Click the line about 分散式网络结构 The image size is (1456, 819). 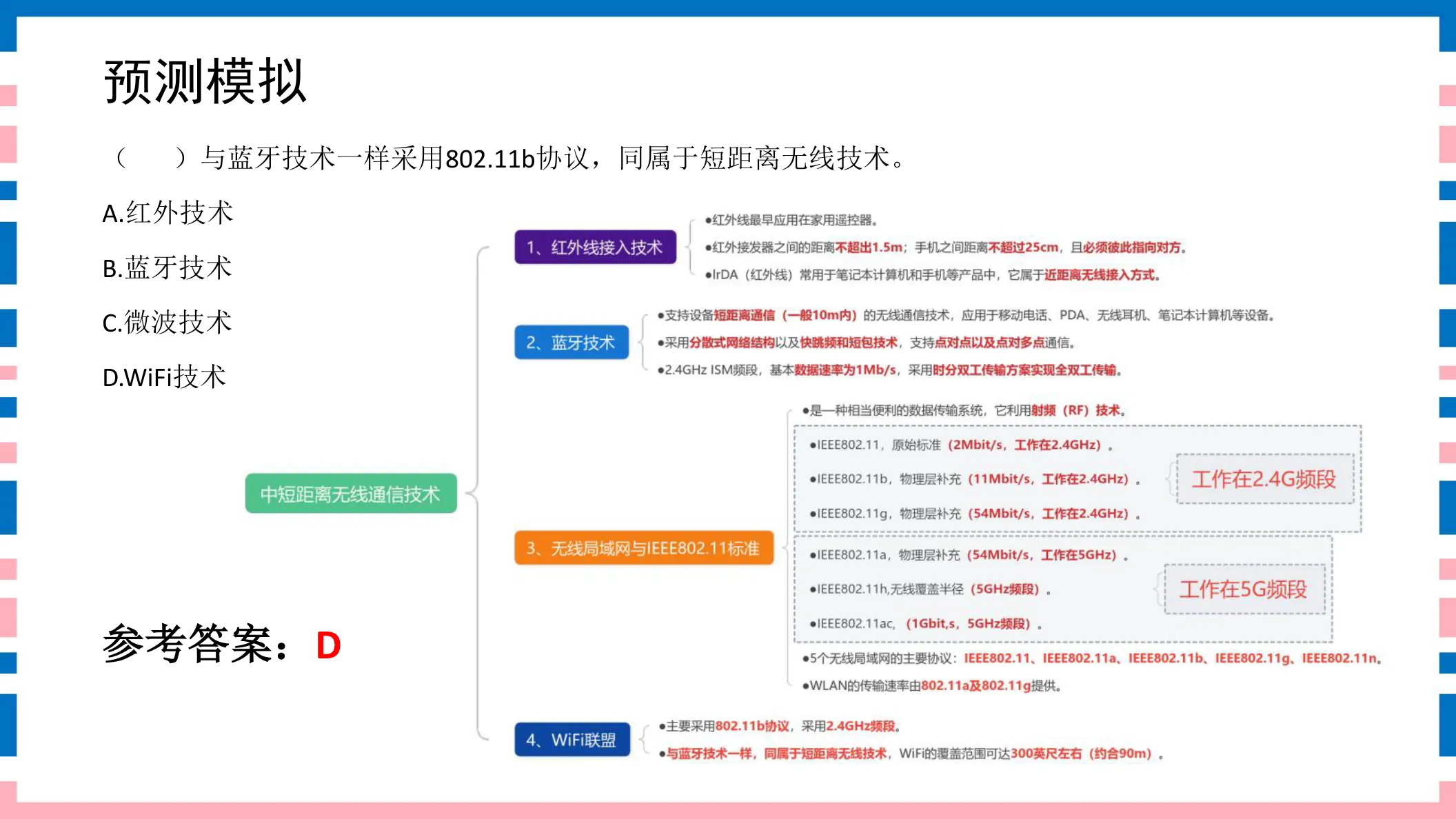click(867, 343)
